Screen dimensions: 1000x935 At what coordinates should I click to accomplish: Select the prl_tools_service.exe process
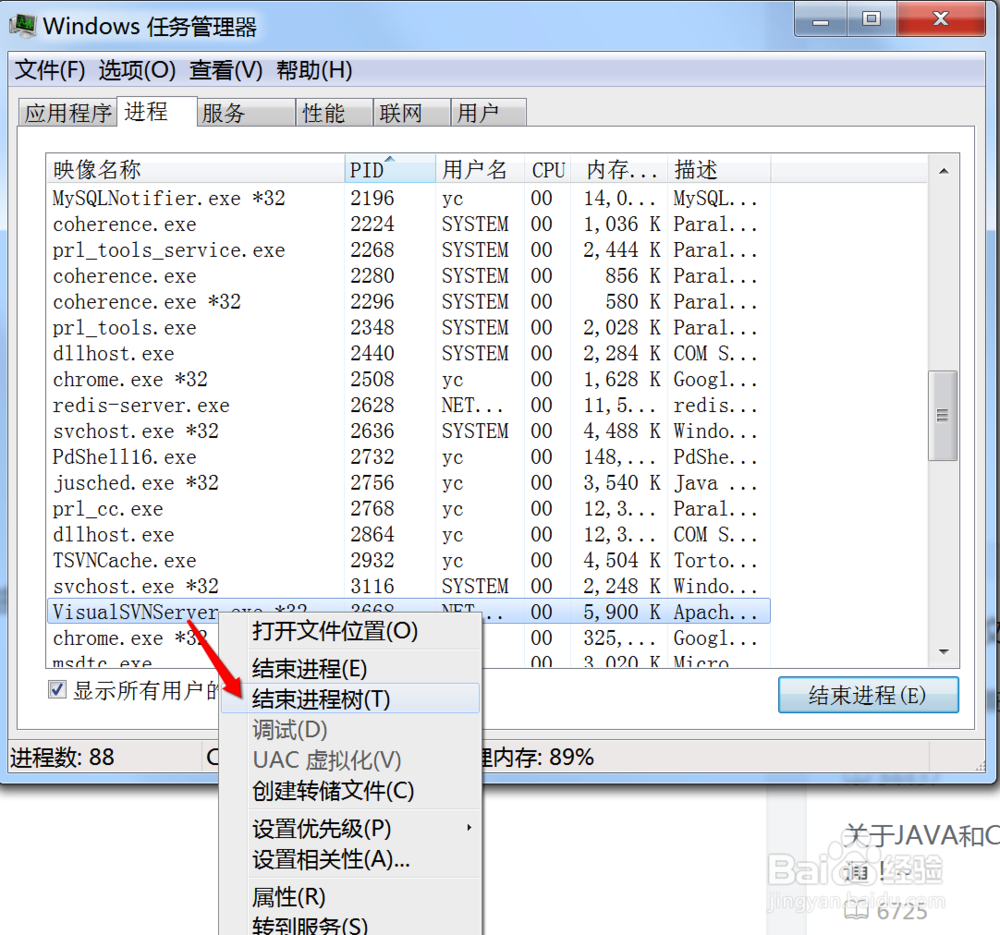point(408,250)
